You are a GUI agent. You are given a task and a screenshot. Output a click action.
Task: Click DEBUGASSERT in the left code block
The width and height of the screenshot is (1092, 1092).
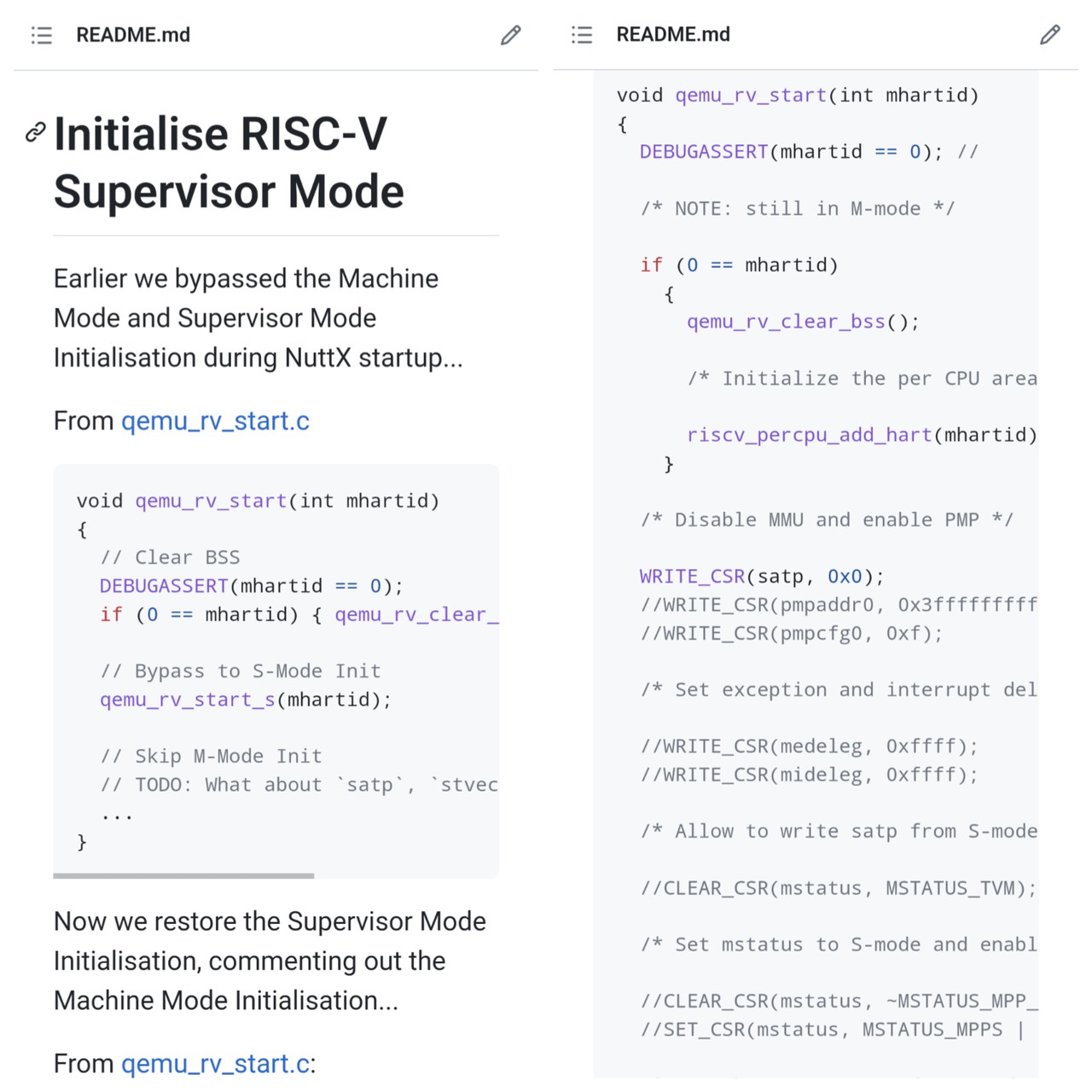coord(164,586)
